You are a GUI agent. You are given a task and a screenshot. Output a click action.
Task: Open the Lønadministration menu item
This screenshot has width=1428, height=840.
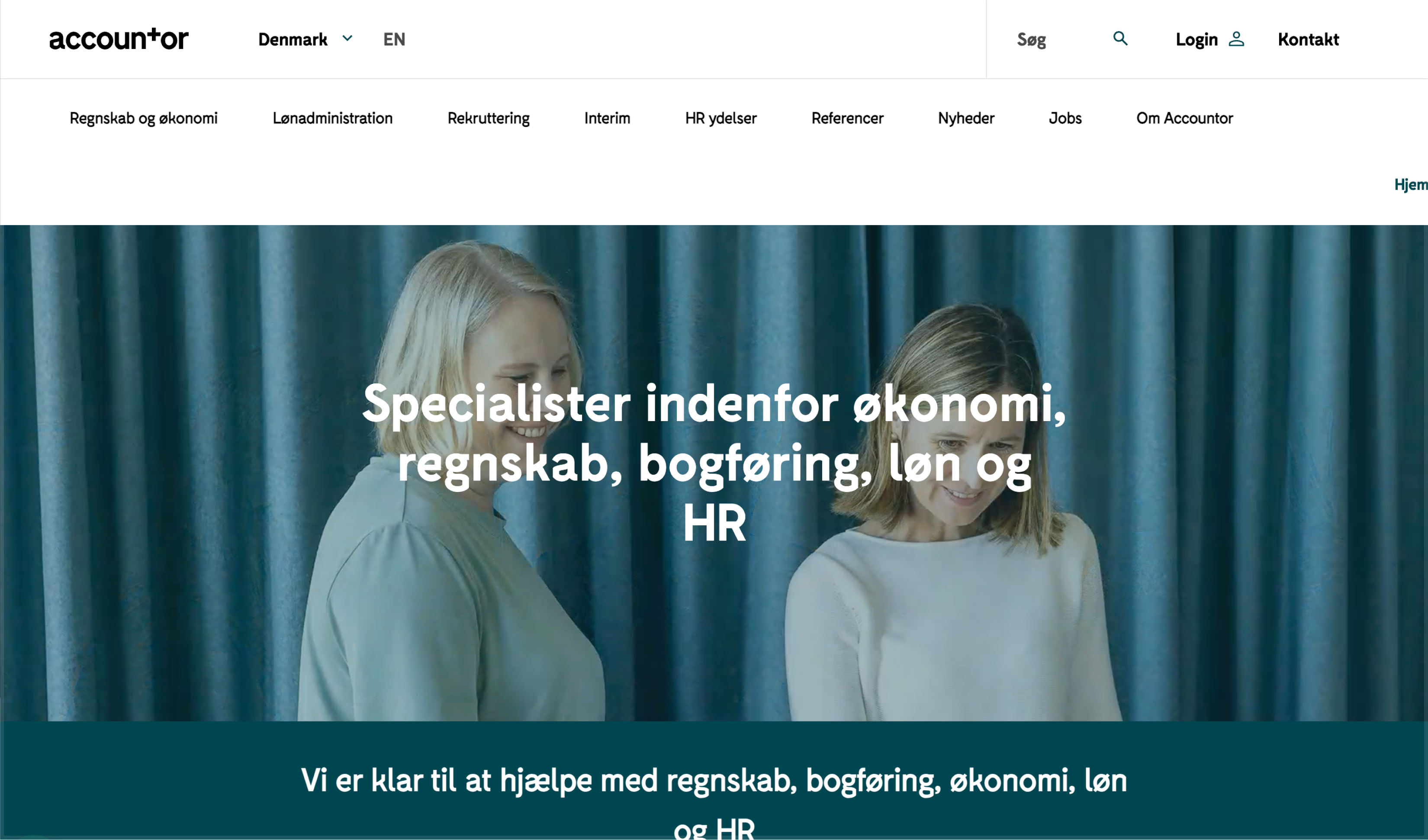(332, 118)
